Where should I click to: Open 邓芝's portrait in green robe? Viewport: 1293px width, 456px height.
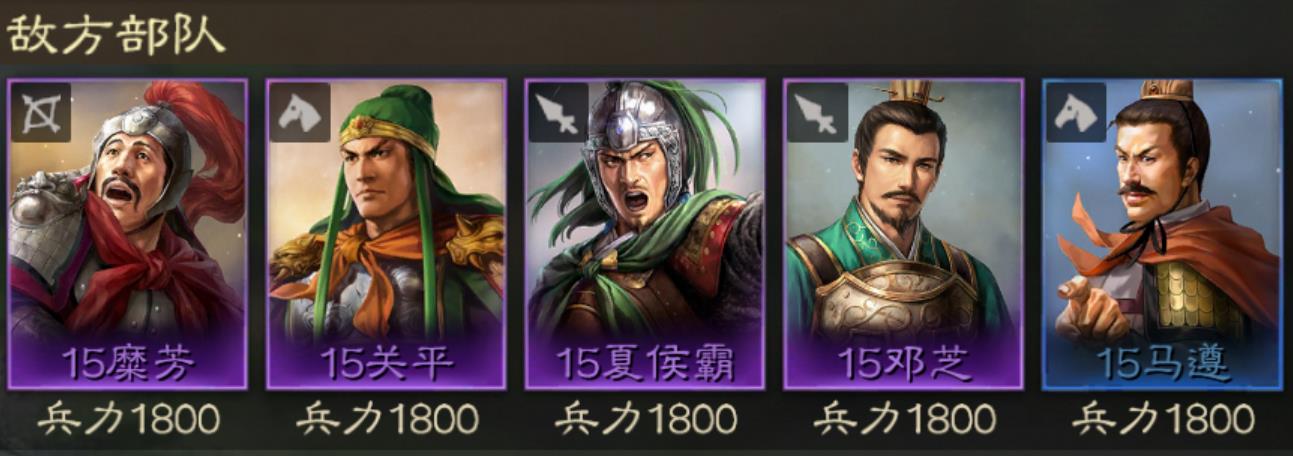click(x=904, y=234)
